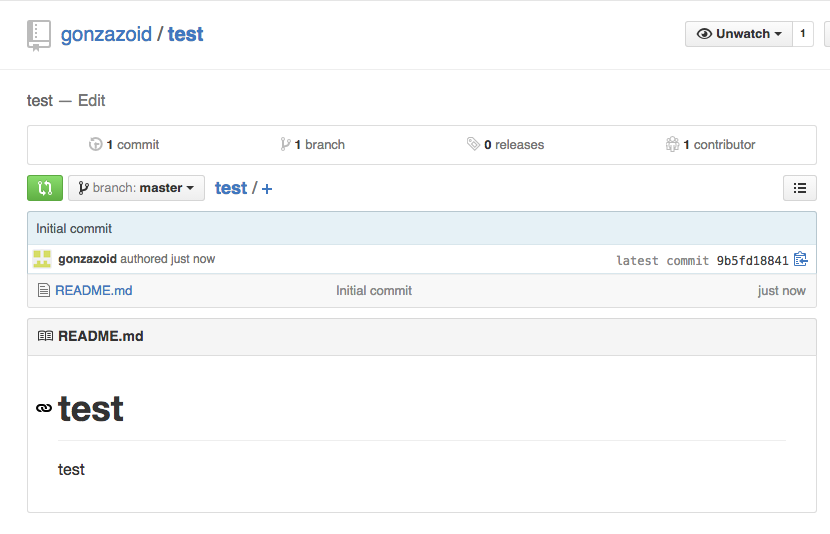Click the gonzazoid avatar image

pyautogui.click(x=42, y=259)
